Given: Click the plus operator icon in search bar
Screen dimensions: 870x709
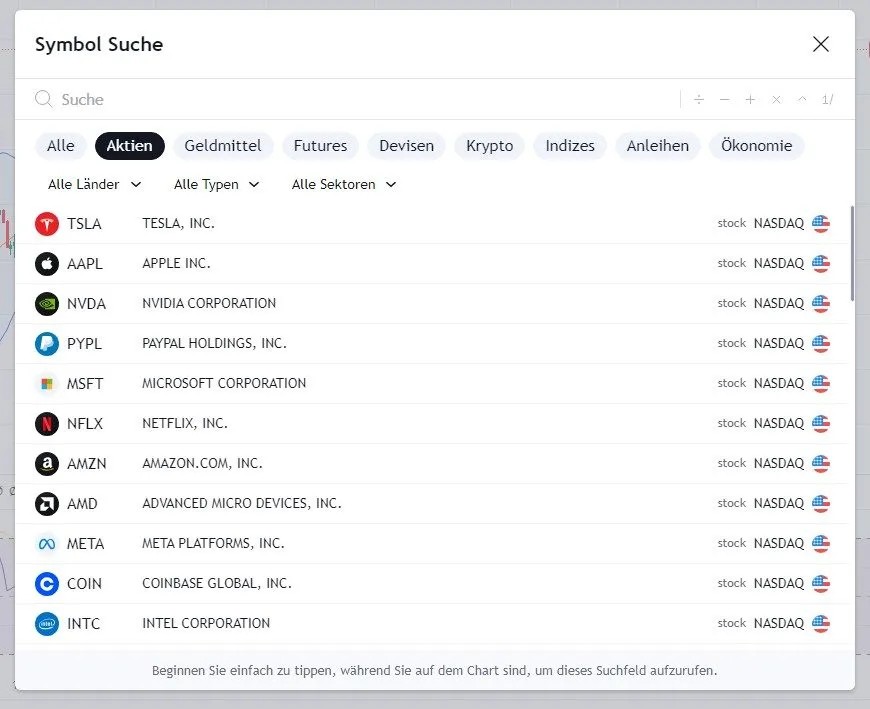Looking at the screenshot, I should 750,100.
